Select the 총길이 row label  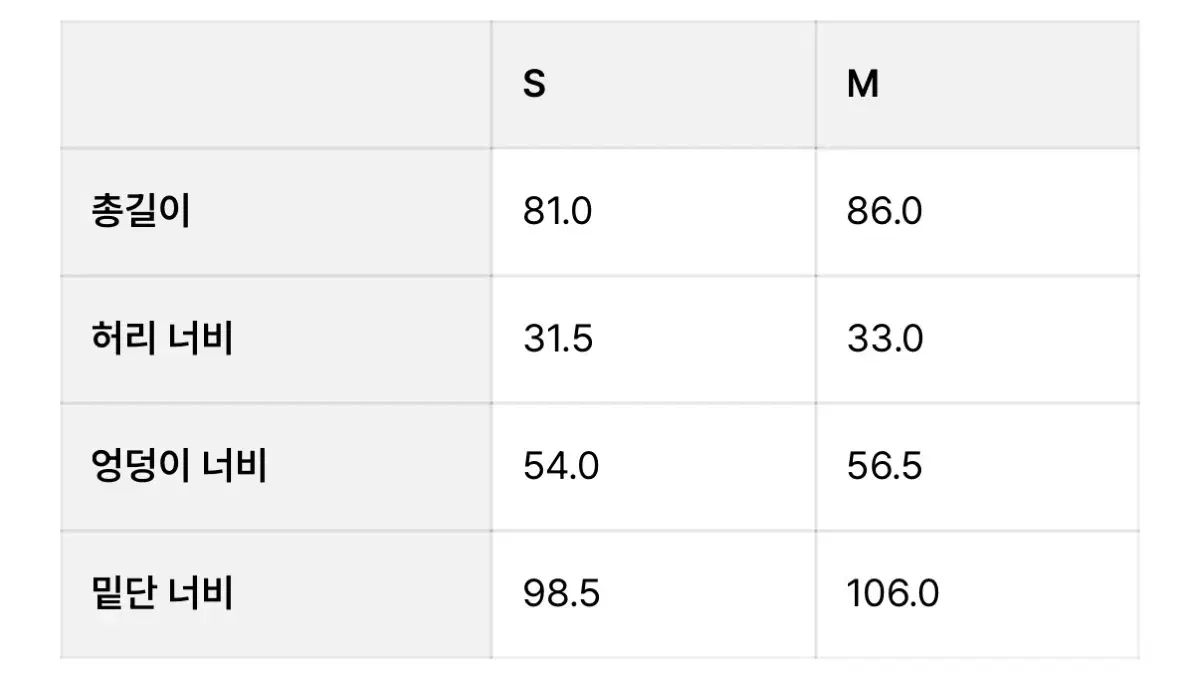coord(140,212)
